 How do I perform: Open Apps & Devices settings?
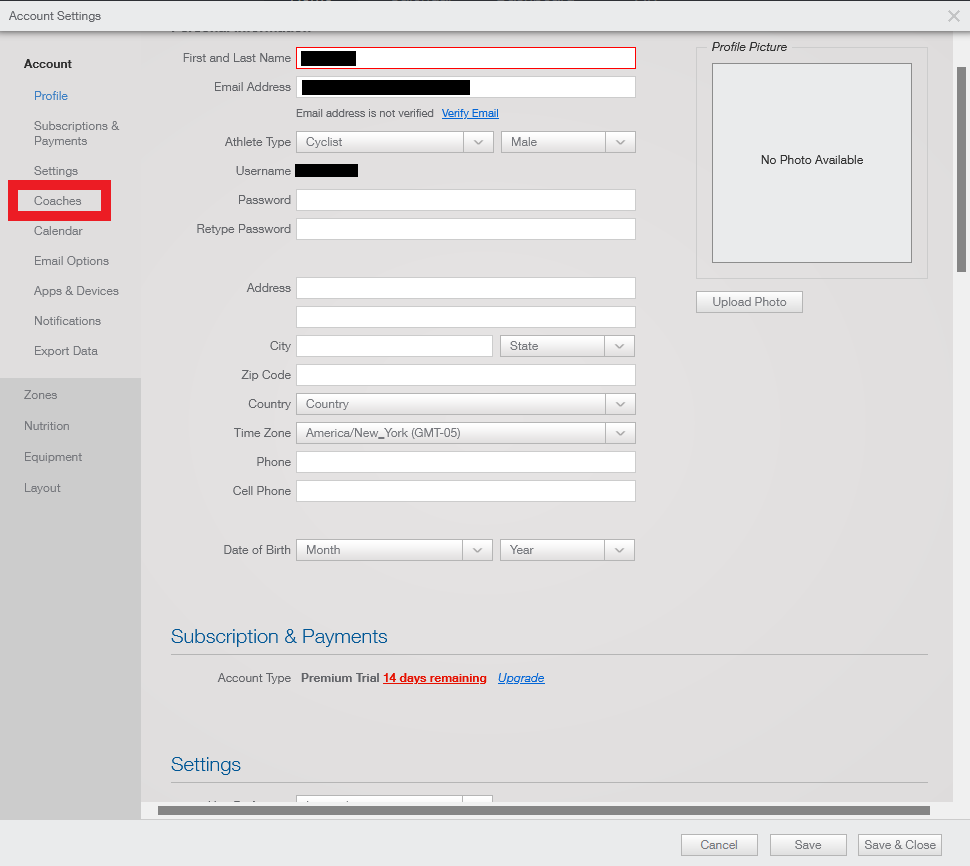76,291
